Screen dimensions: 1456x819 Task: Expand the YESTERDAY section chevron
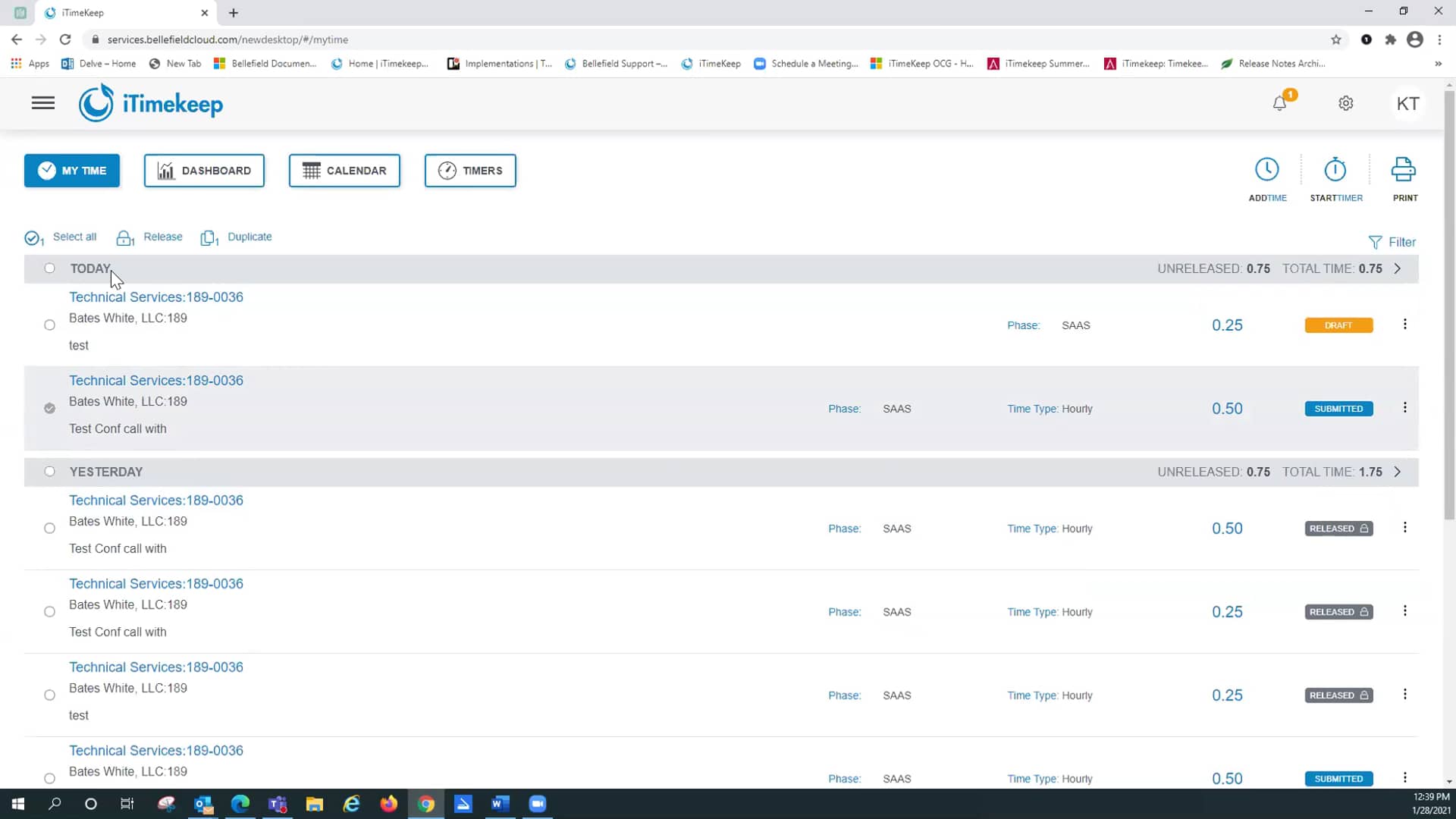point(1398,472)
